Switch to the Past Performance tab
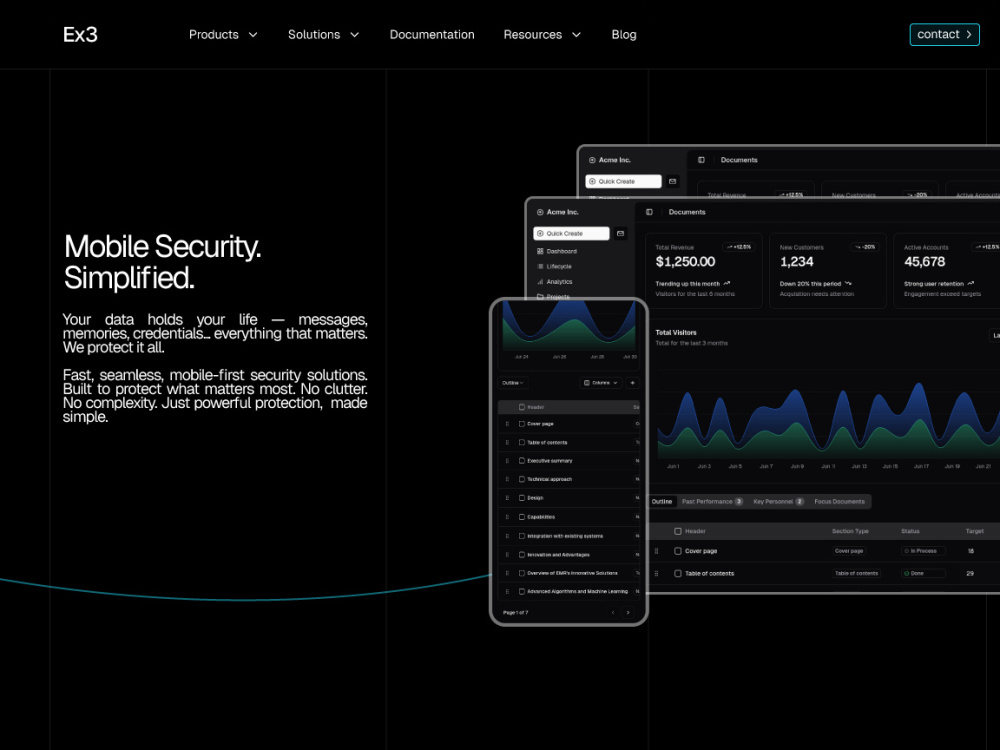 tap(712, 501)
